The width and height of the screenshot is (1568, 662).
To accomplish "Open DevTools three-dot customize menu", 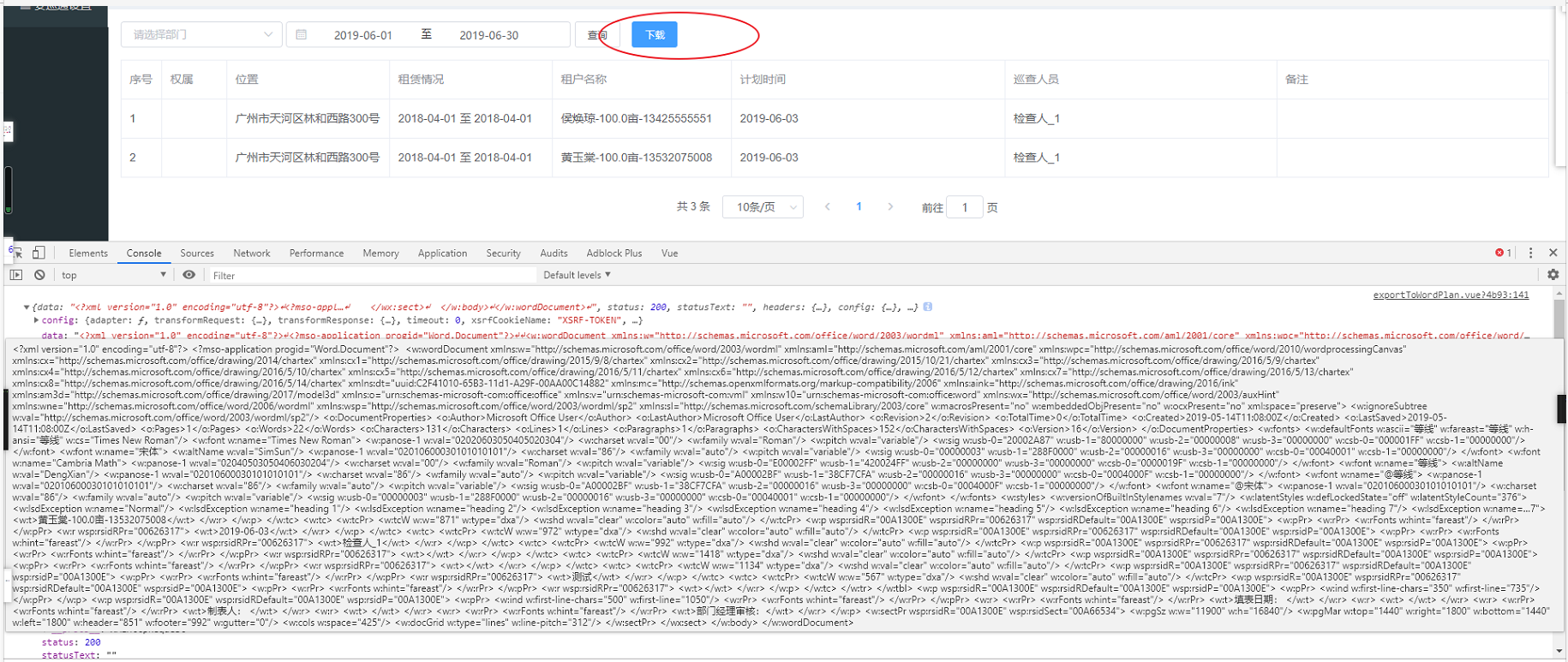I will coord(1530,253).
